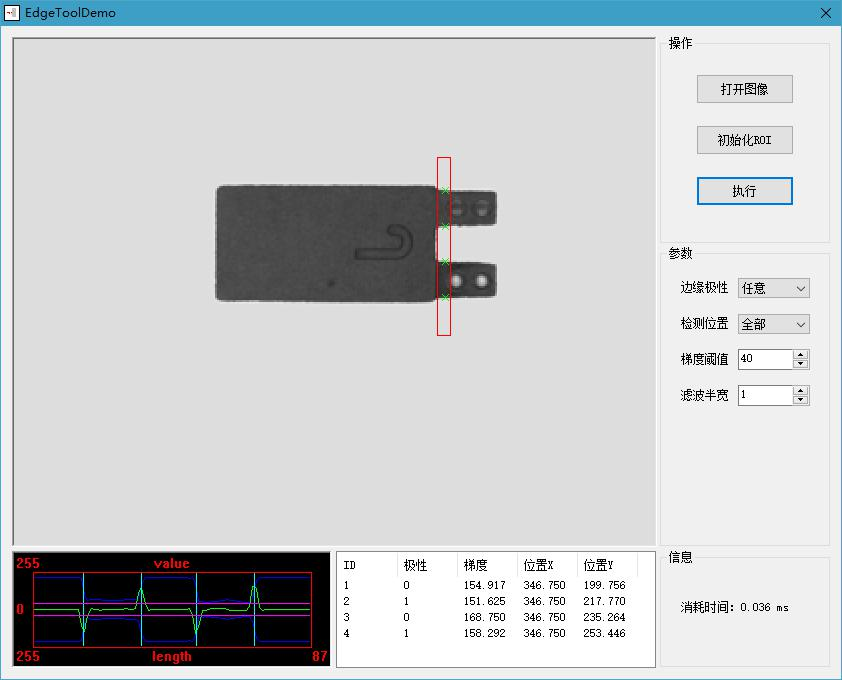Open the 边缘极性 dropdown
Viewport: 842px width, 680px height.
coord(773,288)
